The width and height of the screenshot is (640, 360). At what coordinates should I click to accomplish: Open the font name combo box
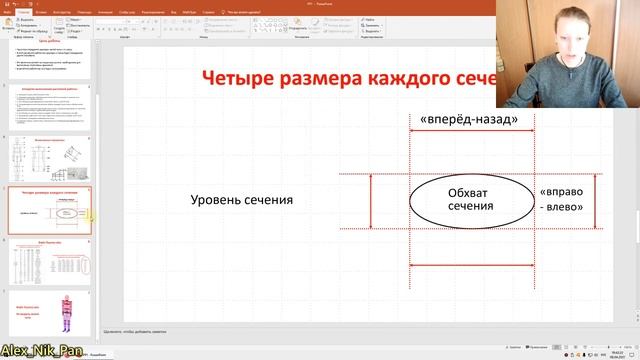(110, 21)
